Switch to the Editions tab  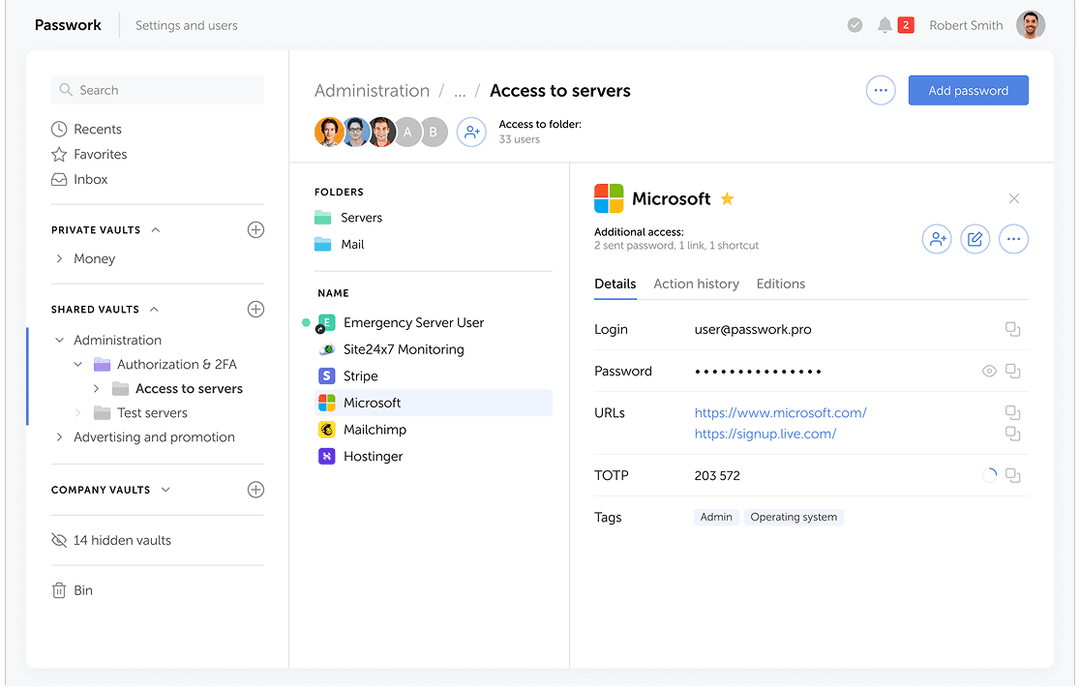tap(780, 284)
